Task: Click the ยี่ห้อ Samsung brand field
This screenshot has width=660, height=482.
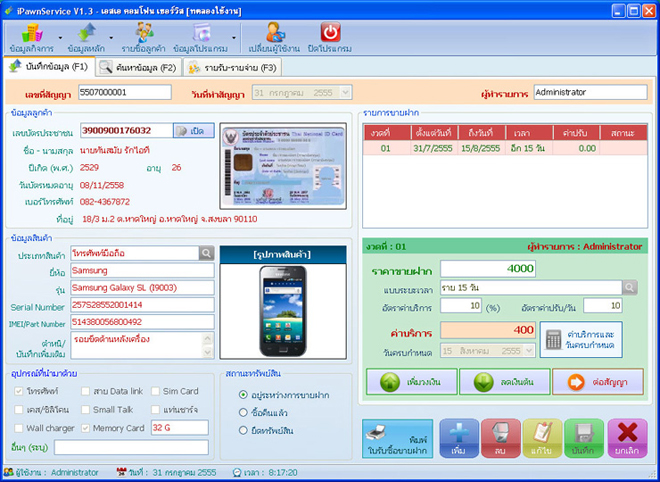Action: coord(142,270)
